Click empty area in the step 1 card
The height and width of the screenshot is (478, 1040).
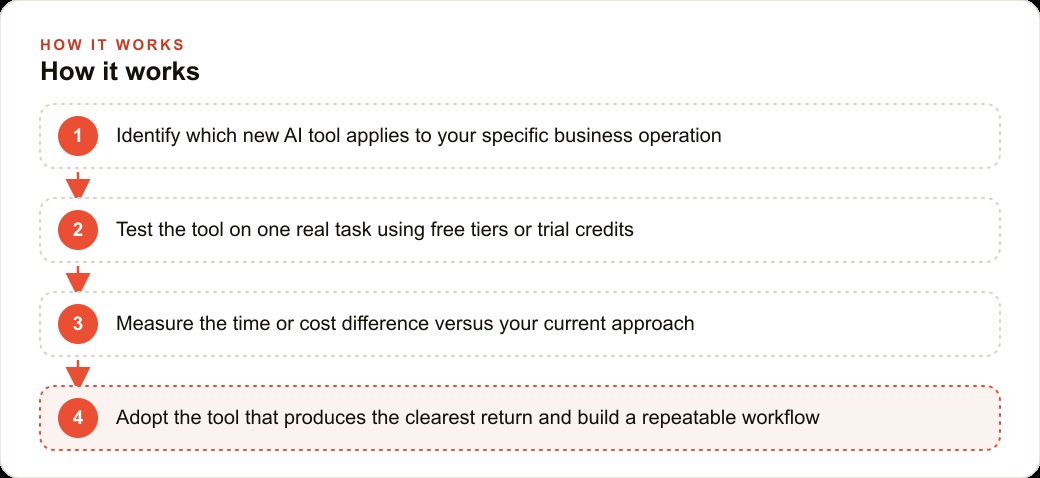point(862,136)
